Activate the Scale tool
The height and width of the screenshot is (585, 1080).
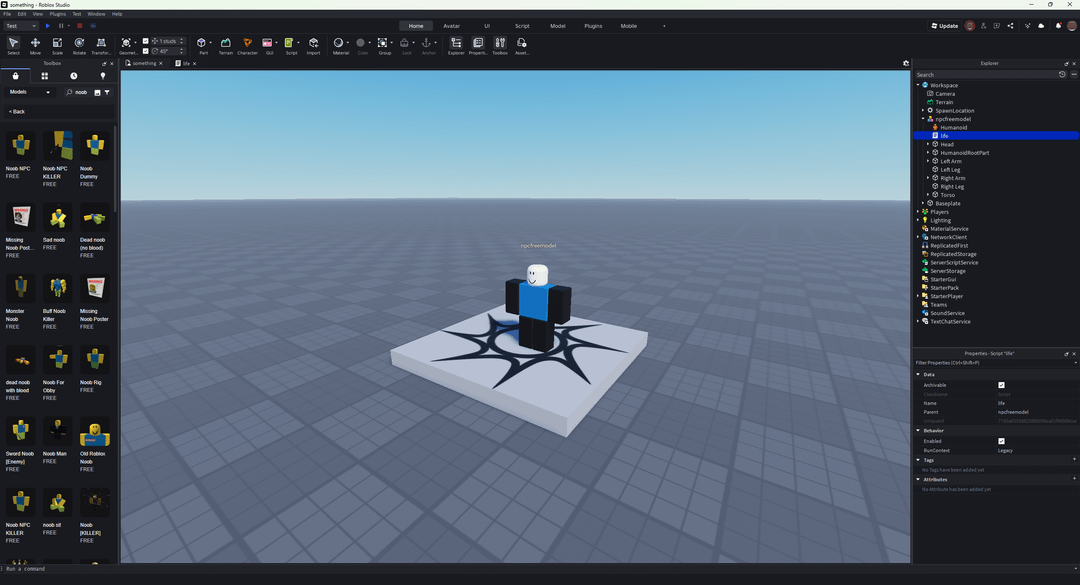pos(57,44)
